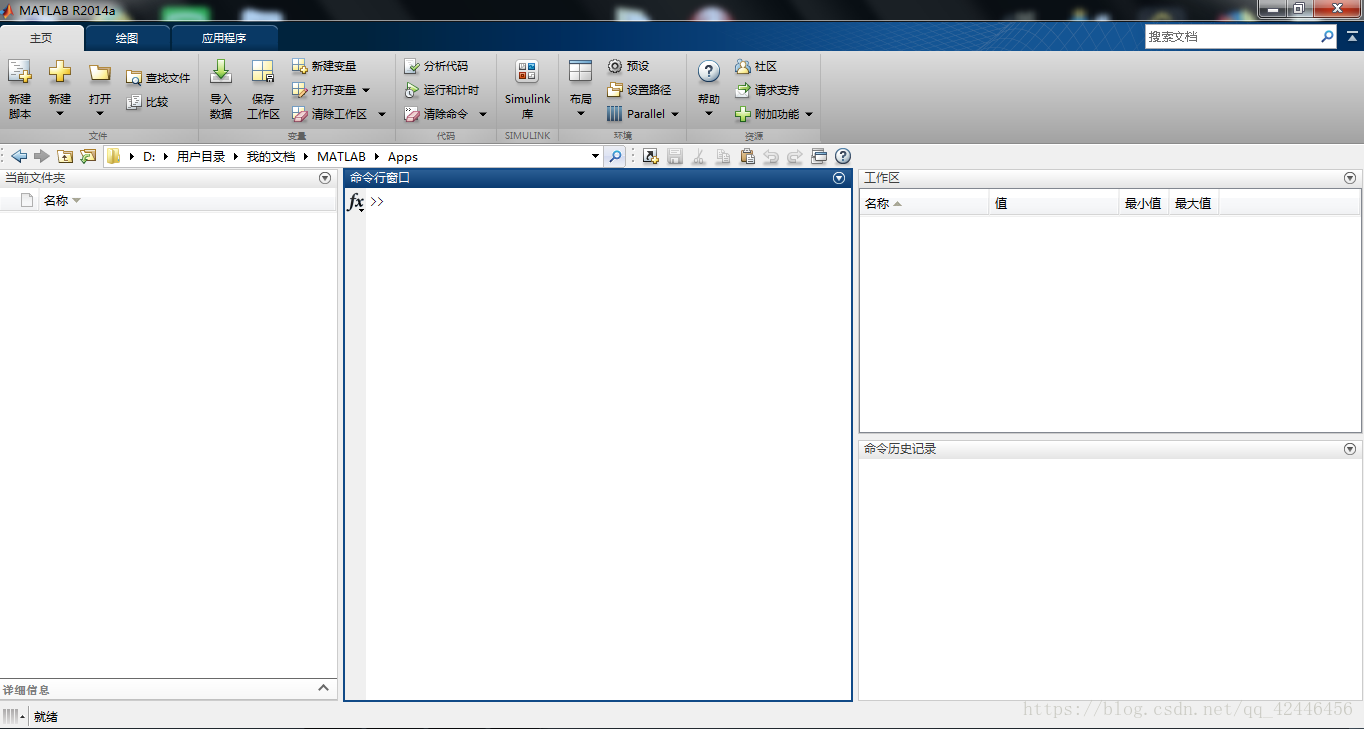Screen dimensions: 1364x729
Task: Click the redo arrow icon
Action: [795, 156]
